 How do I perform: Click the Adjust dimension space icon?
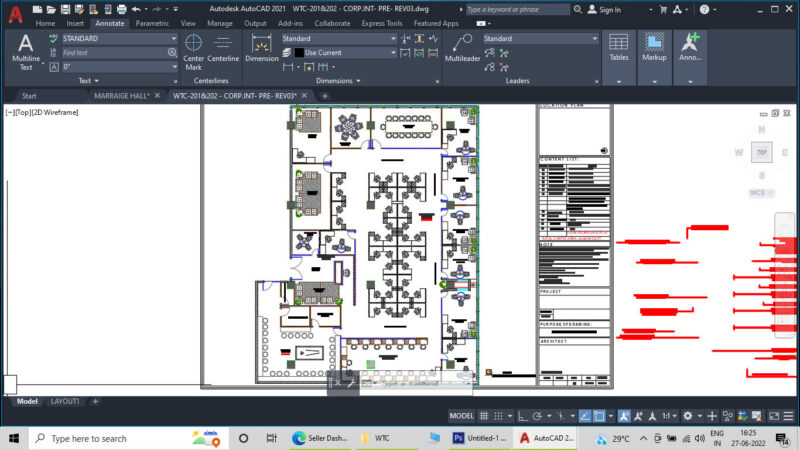coord(419,38)
